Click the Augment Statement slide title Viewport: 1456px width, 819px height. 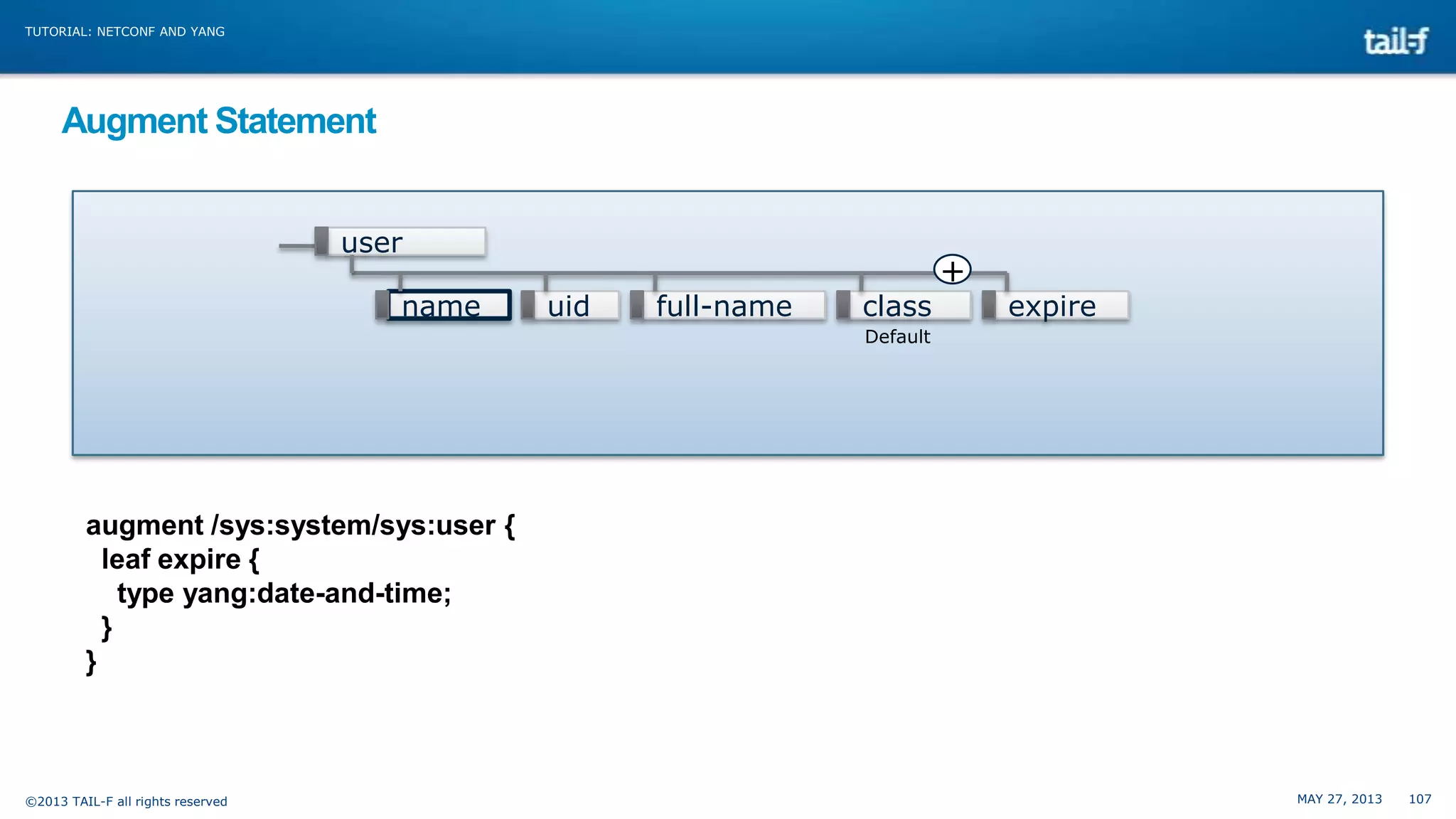pos(219,121)
